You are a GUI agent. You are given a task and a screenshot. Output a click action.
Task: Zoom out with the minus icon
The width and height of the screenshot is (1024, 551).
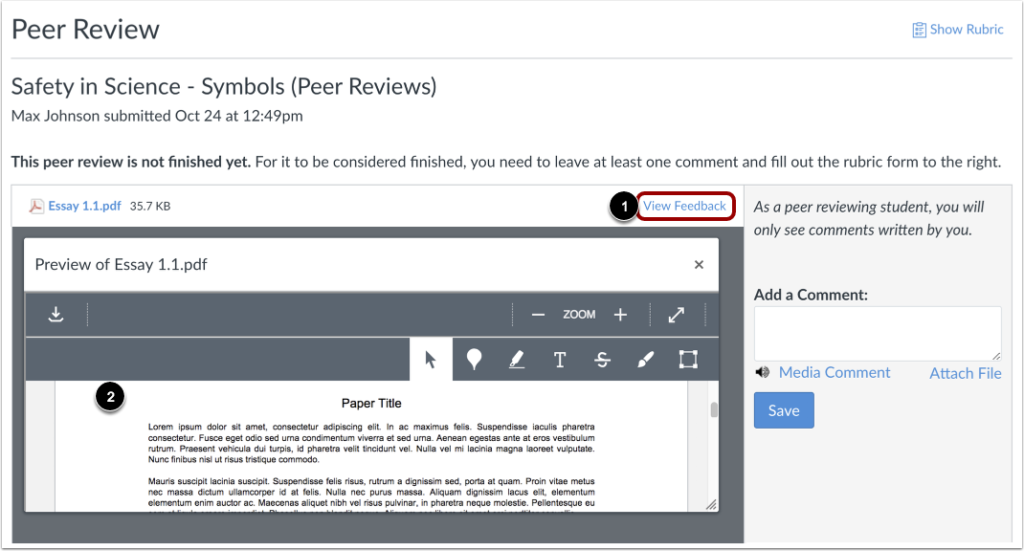click(538, 315)
